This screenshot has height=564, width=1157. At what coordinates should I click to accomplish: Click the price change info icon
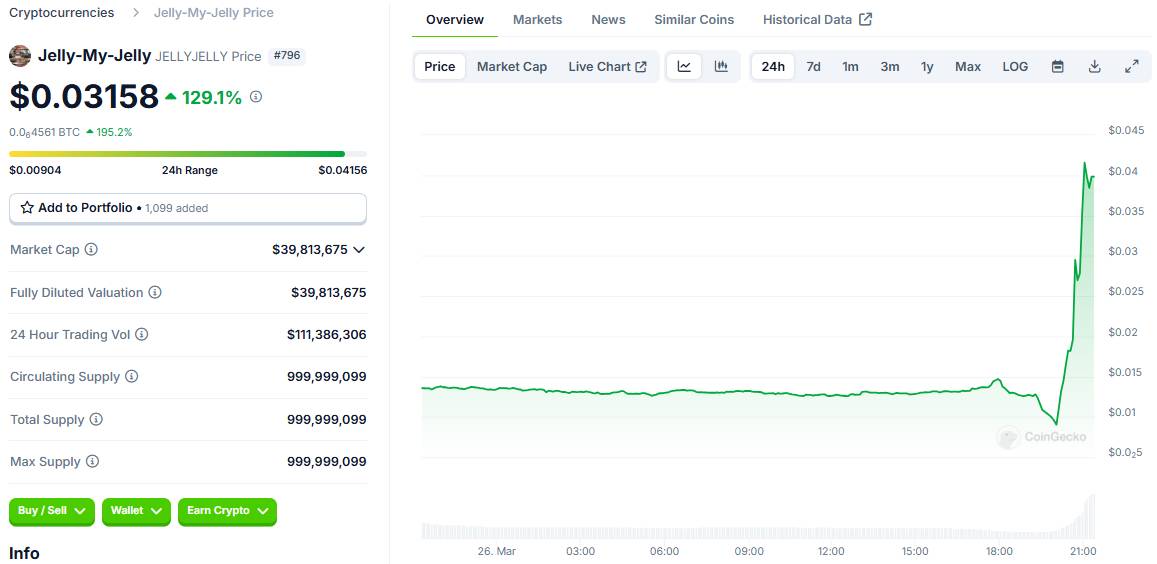click(255, 97)
